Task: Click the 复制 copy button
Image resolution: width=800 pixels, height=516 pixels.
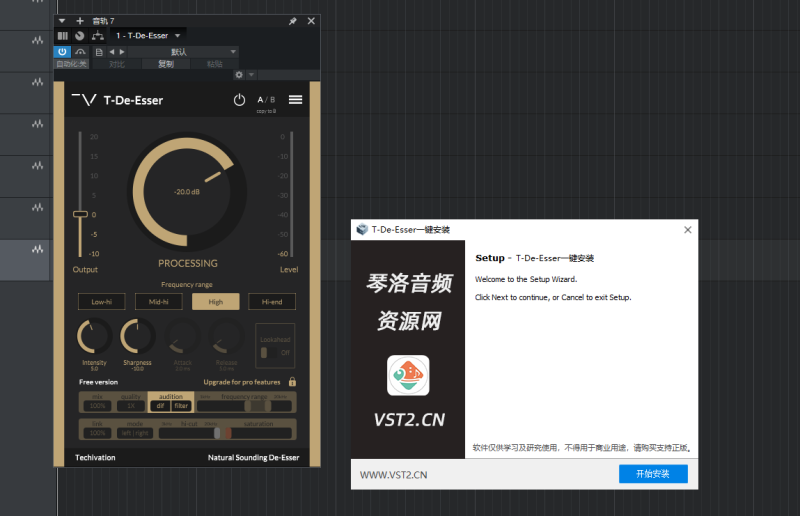Action: (x=166, y=64)
